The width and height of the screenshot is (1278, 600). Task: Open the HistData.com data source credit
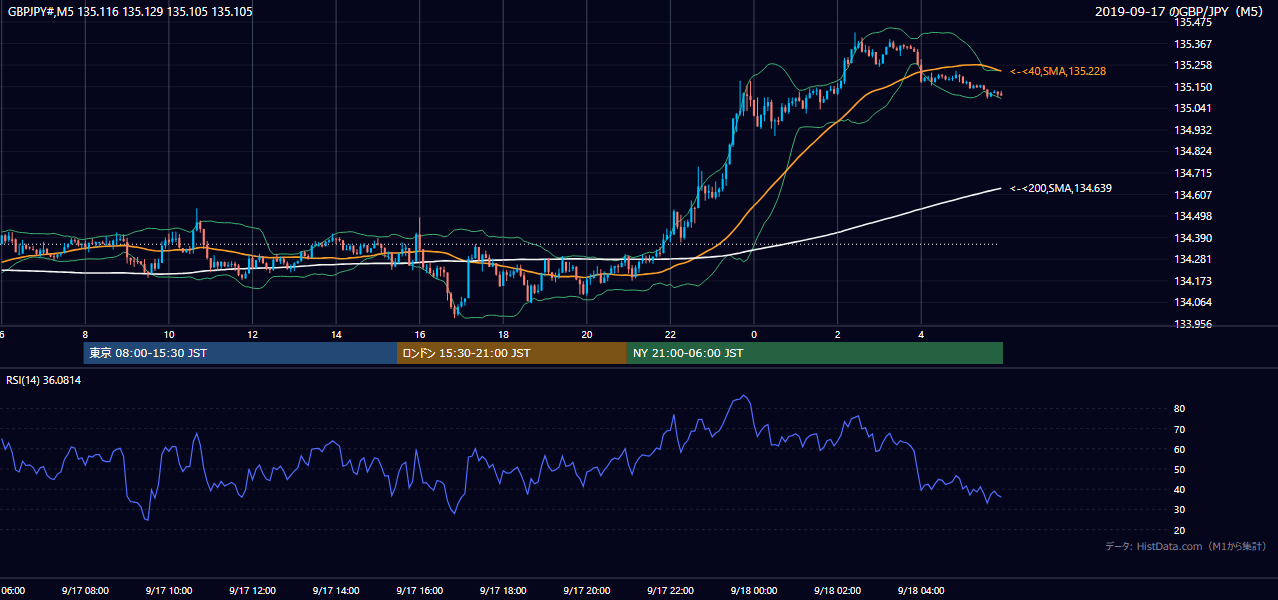(x=1185, y=546)
